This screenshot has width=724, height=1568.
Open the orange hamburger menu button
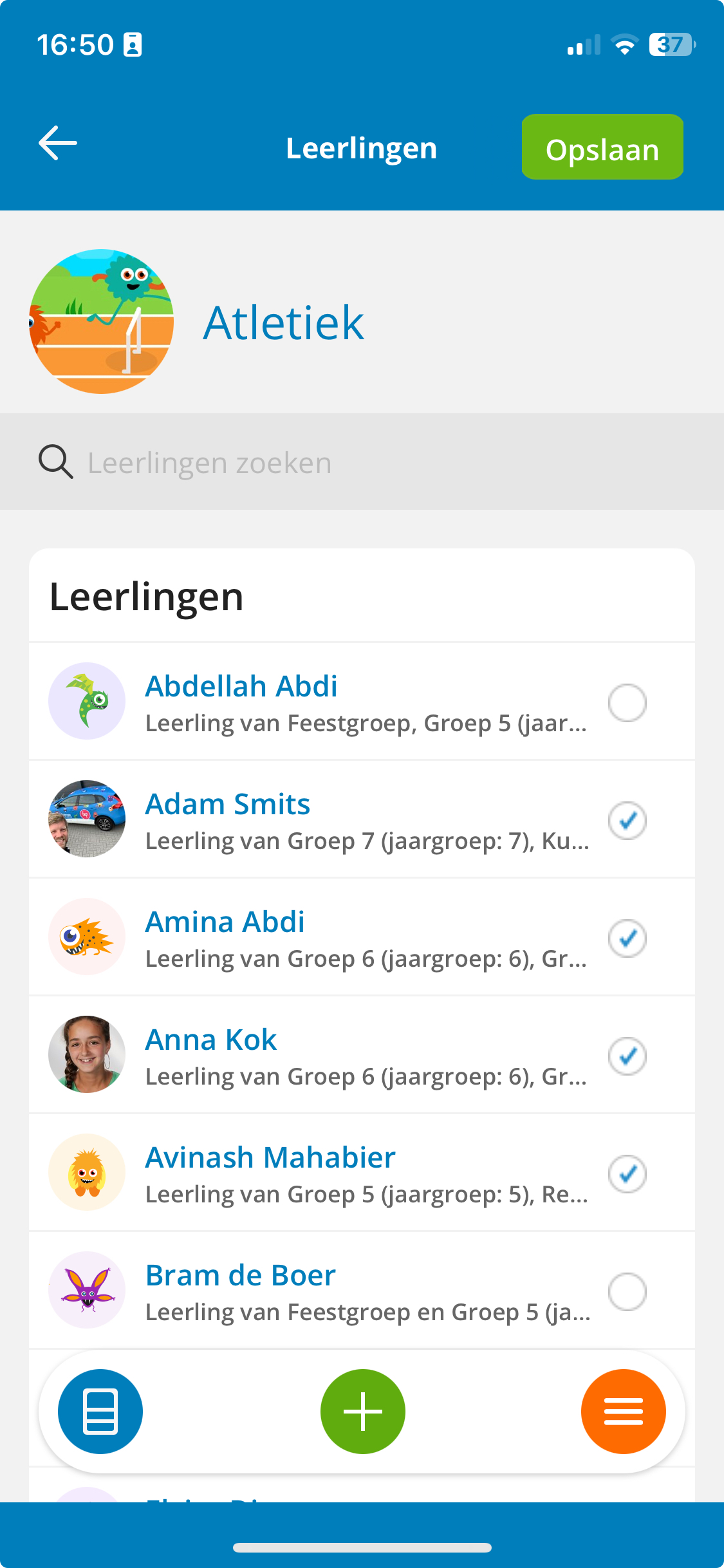tap(623, 1411)
